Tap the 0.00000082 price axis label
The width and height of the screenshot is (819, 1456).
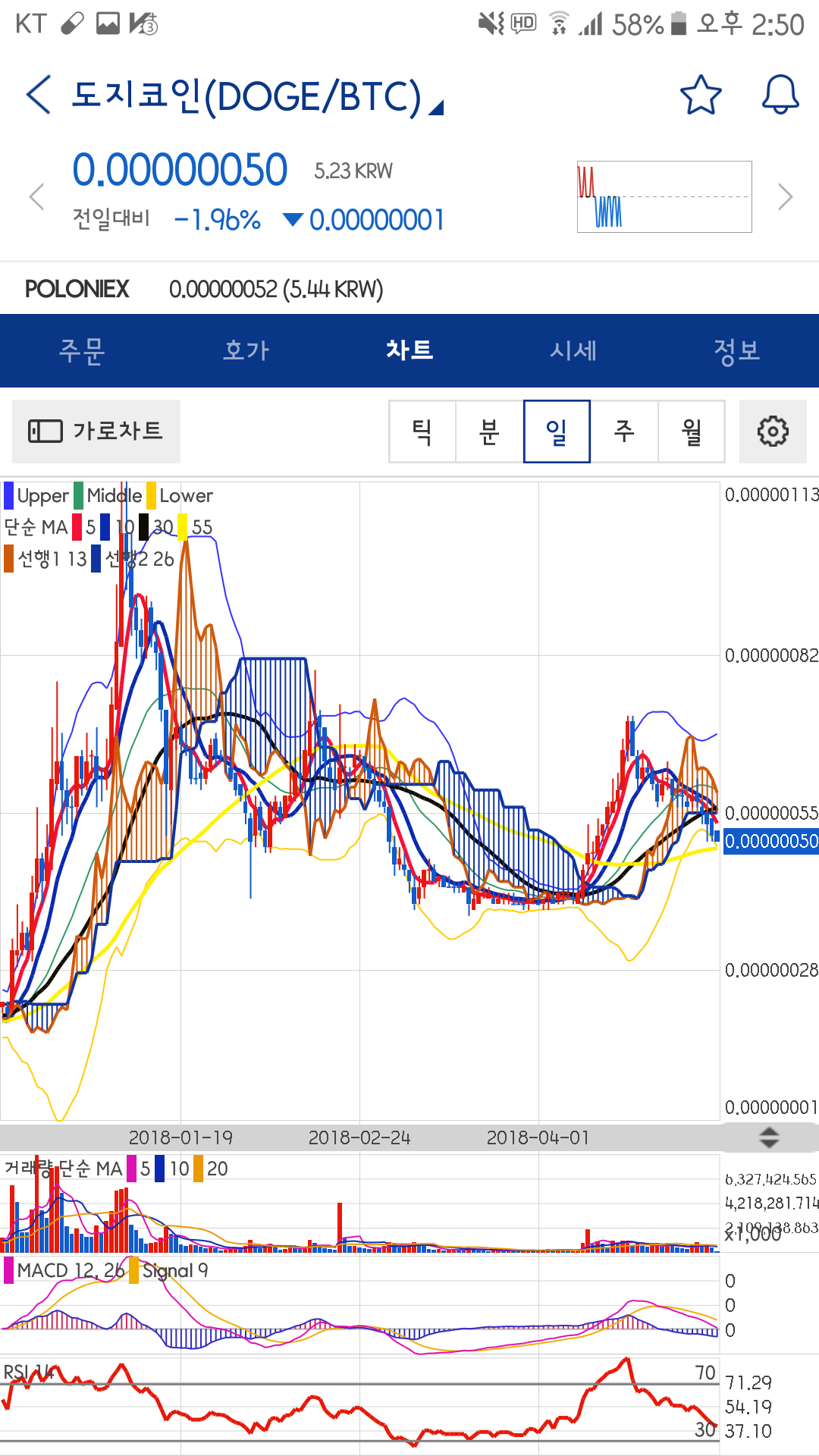tap(771, 655)
